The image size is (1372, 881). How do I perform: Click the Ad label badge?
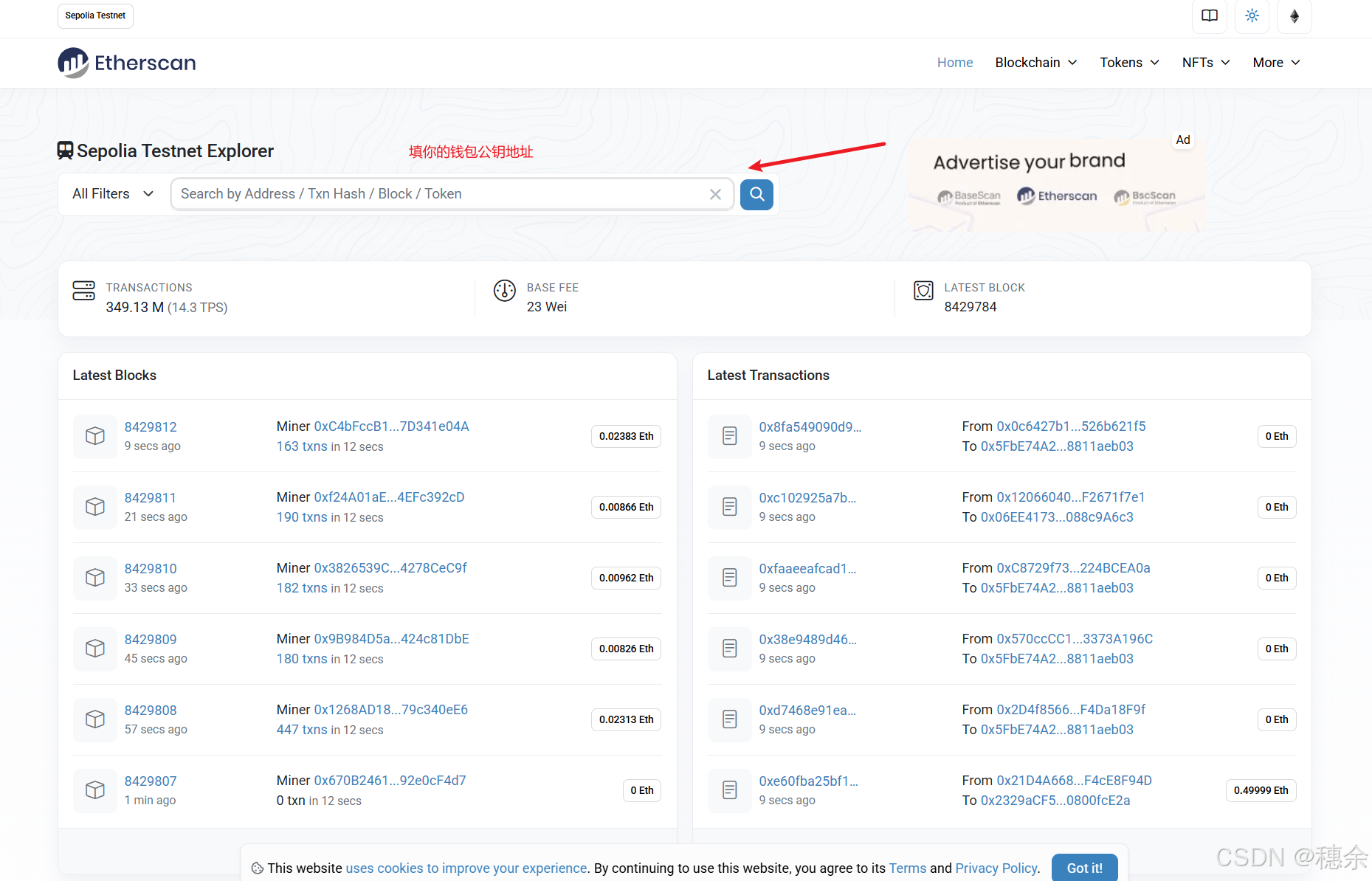coord(1183,139)
